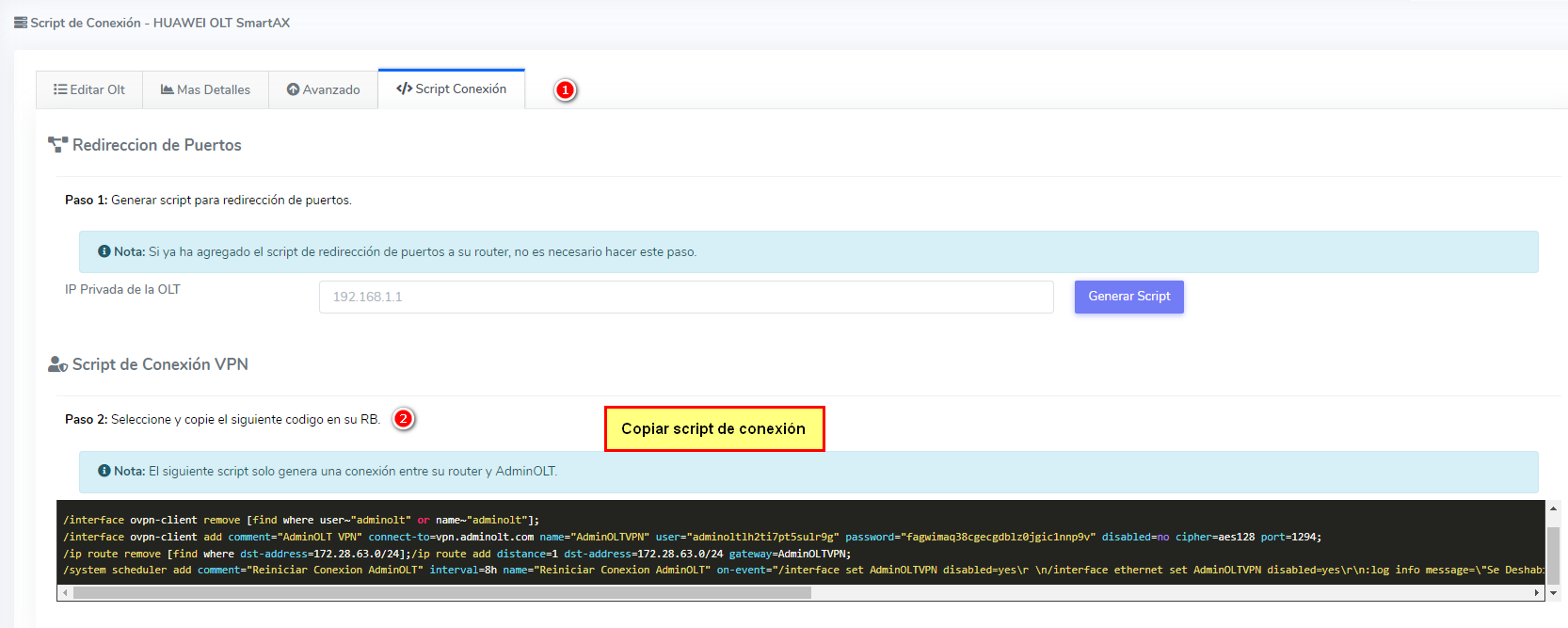Click the up arrow of vertical script scrollbar
The width and height of the screenshot is (1568, 628).
(x=1553, y=508)
